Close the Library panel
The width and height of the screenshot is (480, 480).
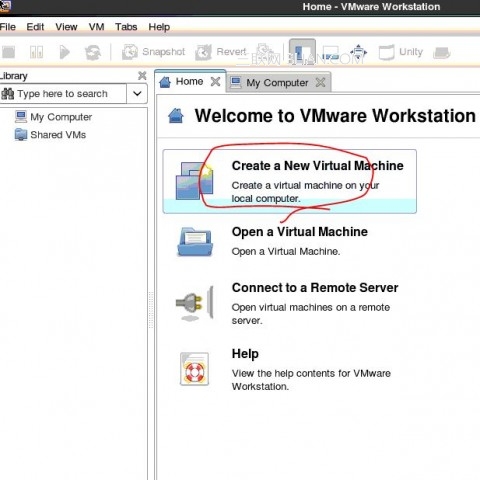click(142, 76)
